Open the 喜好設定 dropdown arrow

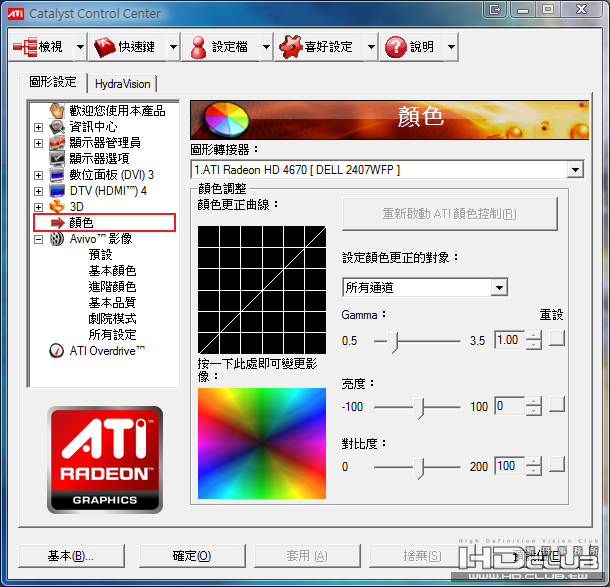click(x=372, y=47)
